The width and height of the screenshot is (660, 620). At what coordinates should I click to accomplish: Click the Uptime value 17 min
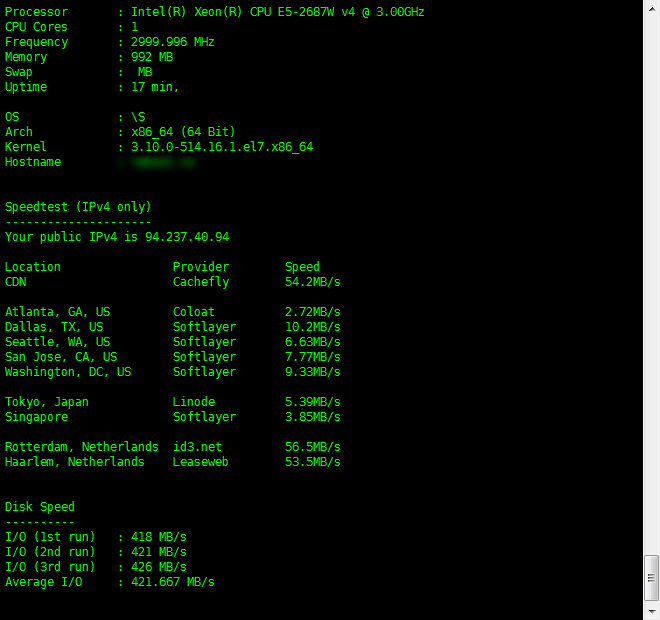(155, 87)
